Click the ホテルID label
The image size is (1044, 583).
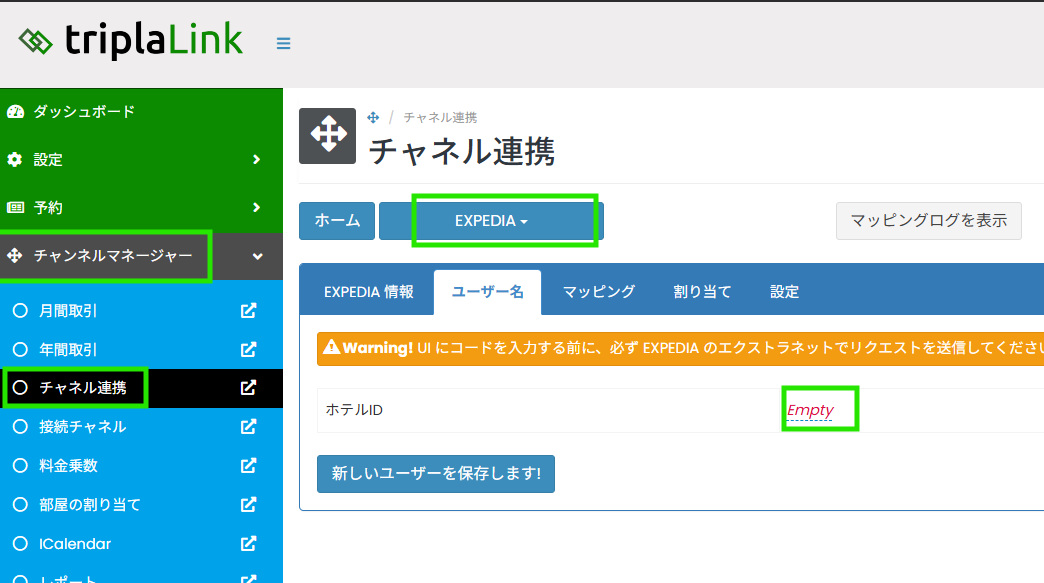(354, 410)
